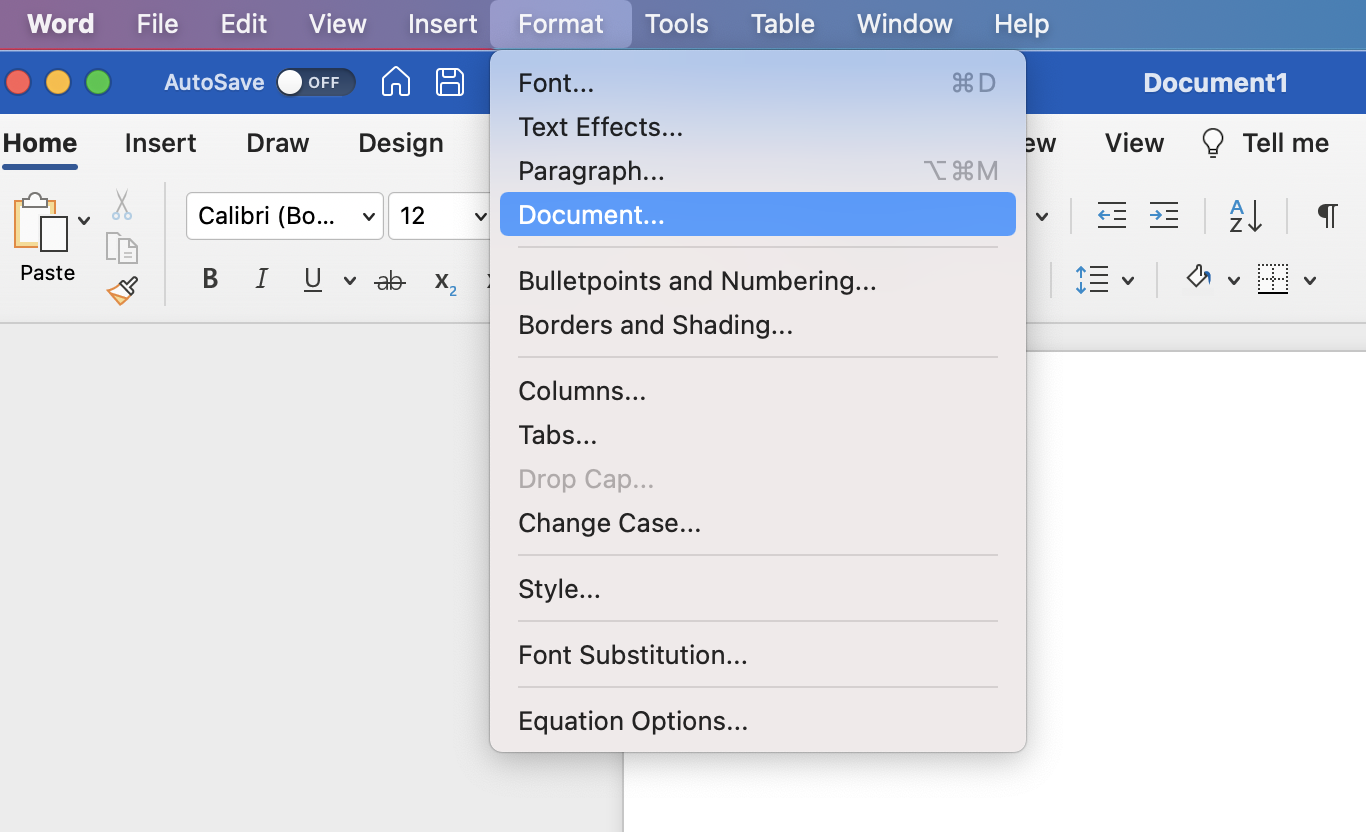Click the Increase Indent icon
Screen dimensions: 1366x832
click(1163, 215)
